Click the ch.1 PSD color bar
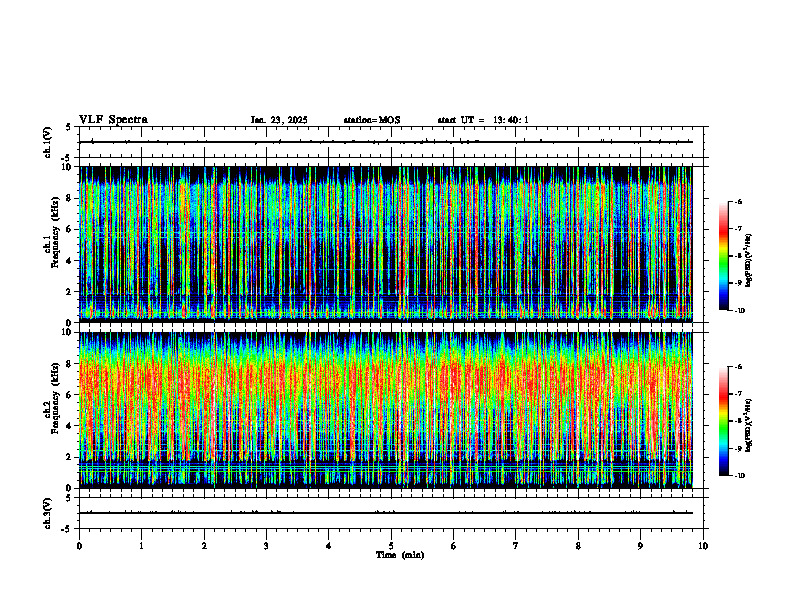The height and width of the screenshot is (612, 792). tap(724, 256)
